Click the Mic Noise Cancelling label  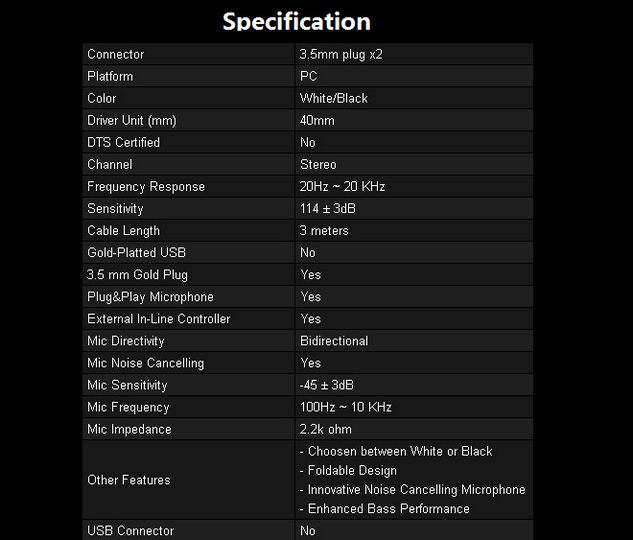coord(146,363)
